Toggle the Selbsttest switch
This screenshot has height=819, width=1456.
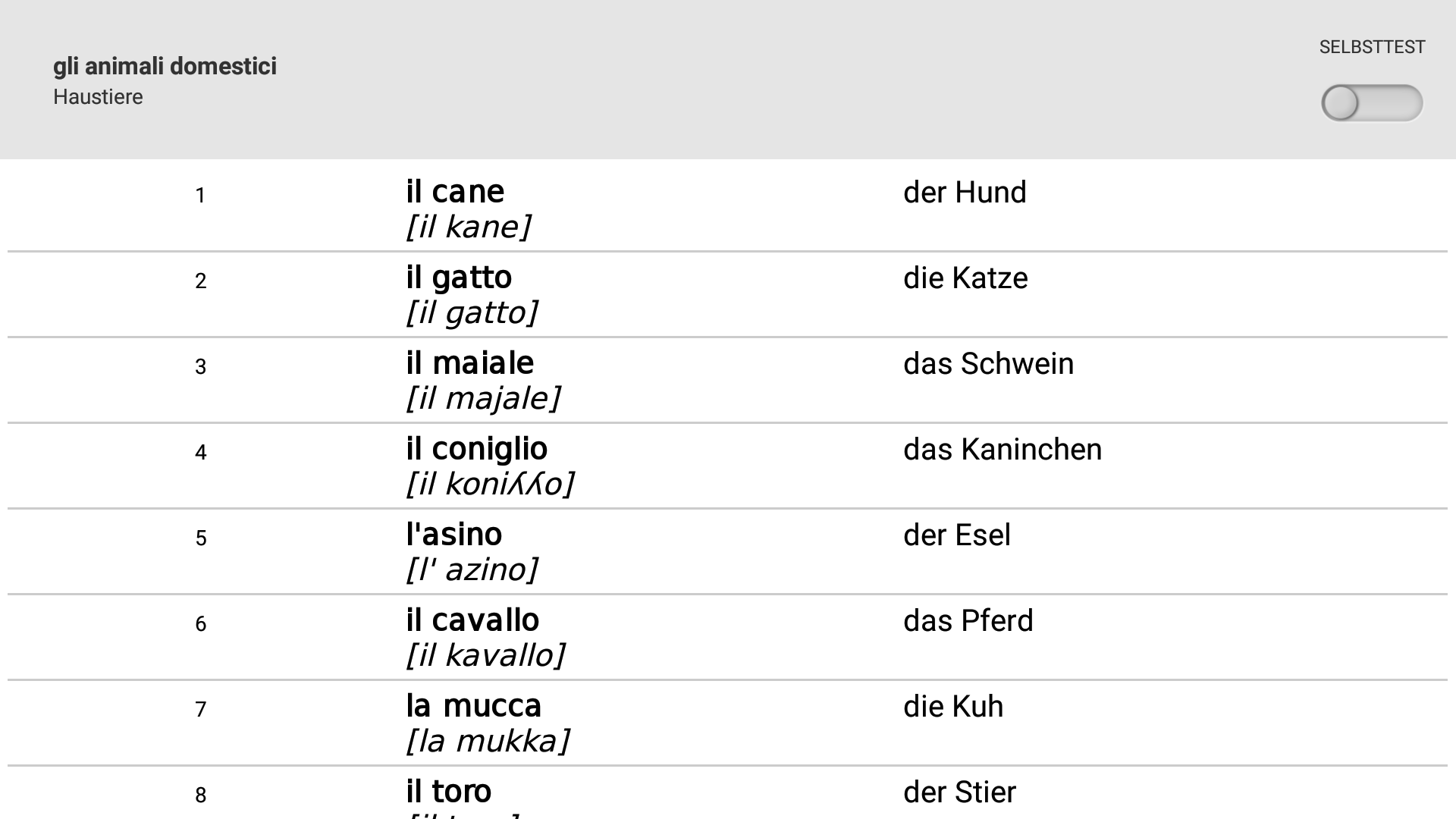(x=1371, y=103)
